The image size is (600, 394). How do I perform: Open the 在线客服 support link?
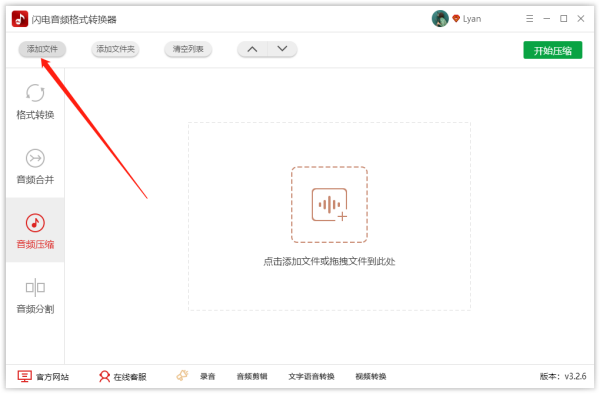pos(122,376)
